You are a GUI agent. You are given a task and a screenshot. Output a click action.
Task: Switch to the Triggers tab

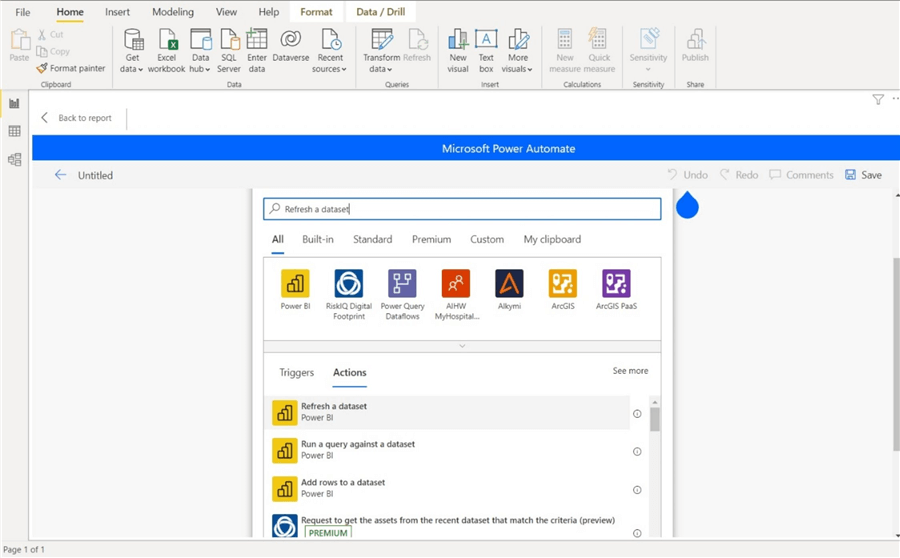coord(296,372)
